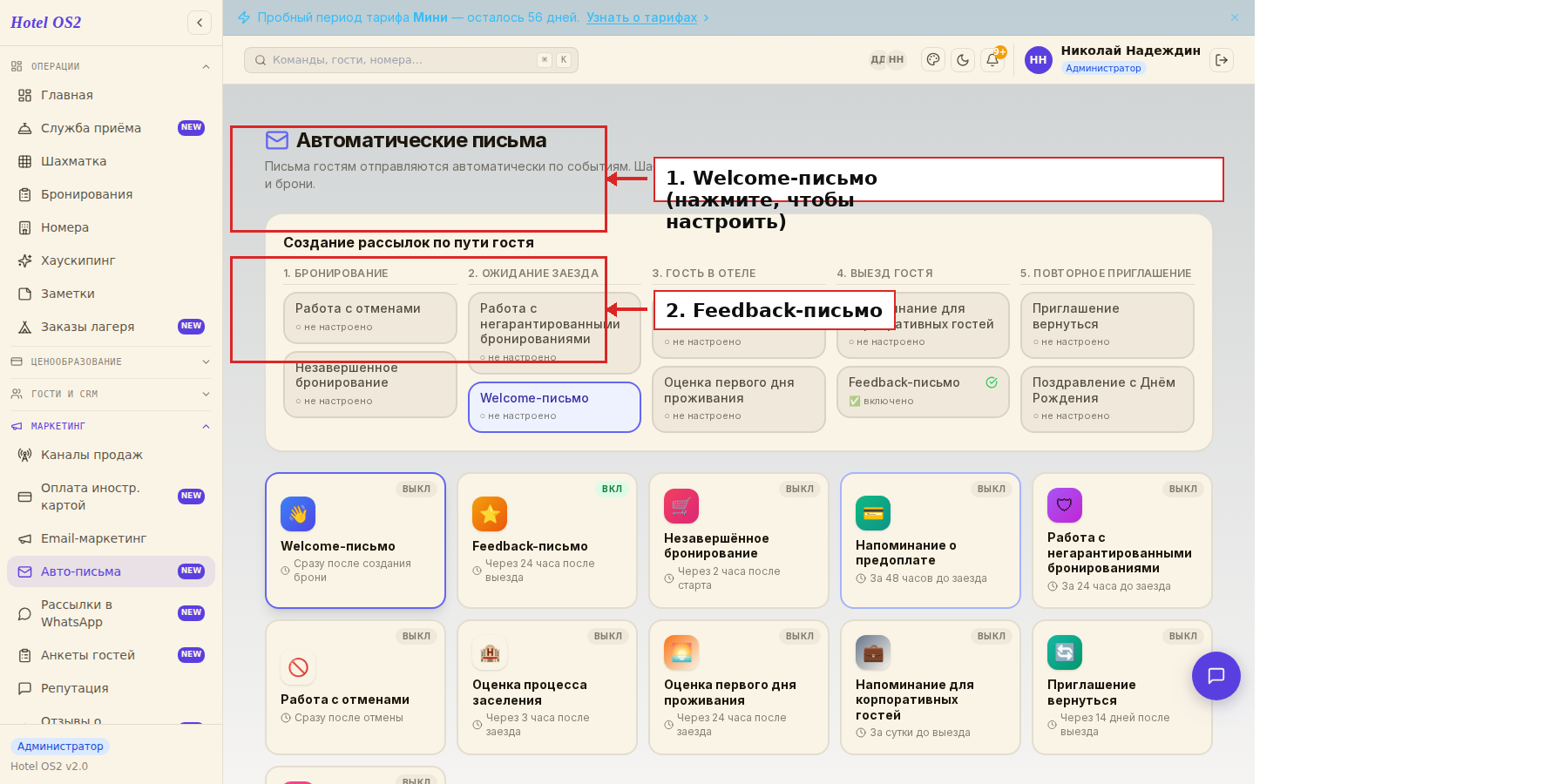Click the refresh arrows icon on Приглашение вернуться card
Viewport: 1551px width, 784px height.
[x=1065, y=652]
